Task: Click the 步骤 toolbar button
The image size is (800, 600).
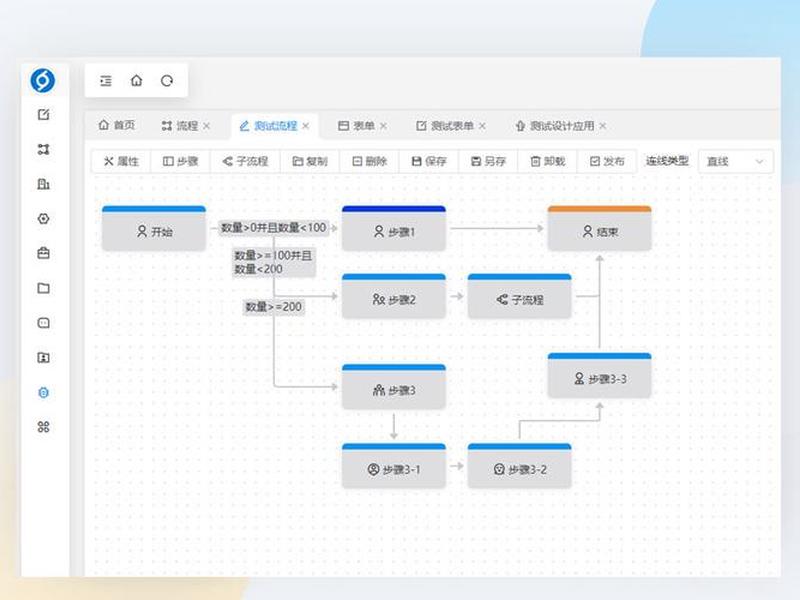Action: pyautogui.click(x=181, y=161)
